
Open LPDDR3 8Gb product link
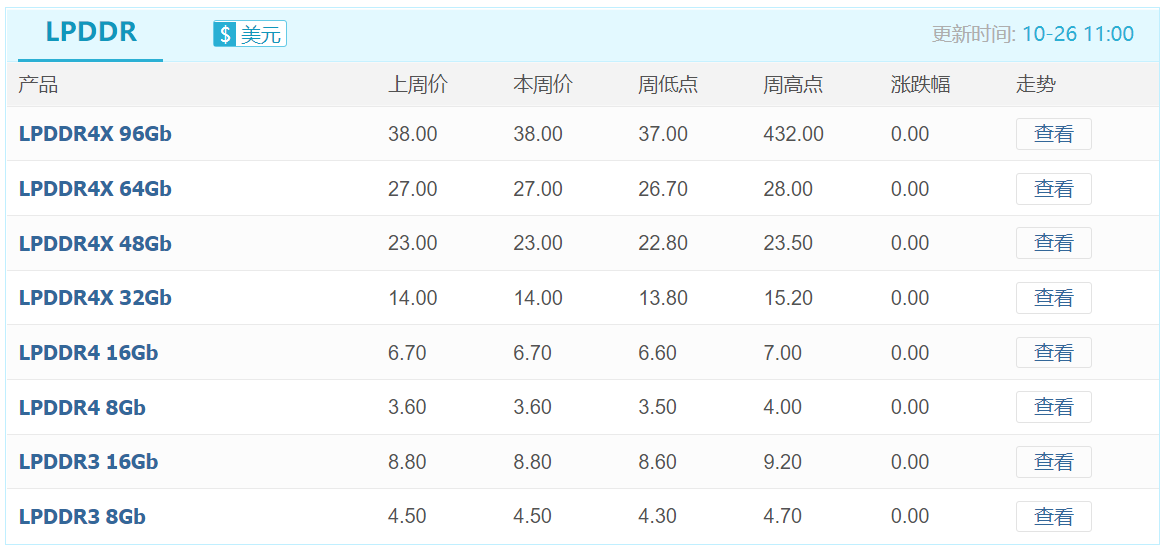pyautogui.click(x=82, y=517)
